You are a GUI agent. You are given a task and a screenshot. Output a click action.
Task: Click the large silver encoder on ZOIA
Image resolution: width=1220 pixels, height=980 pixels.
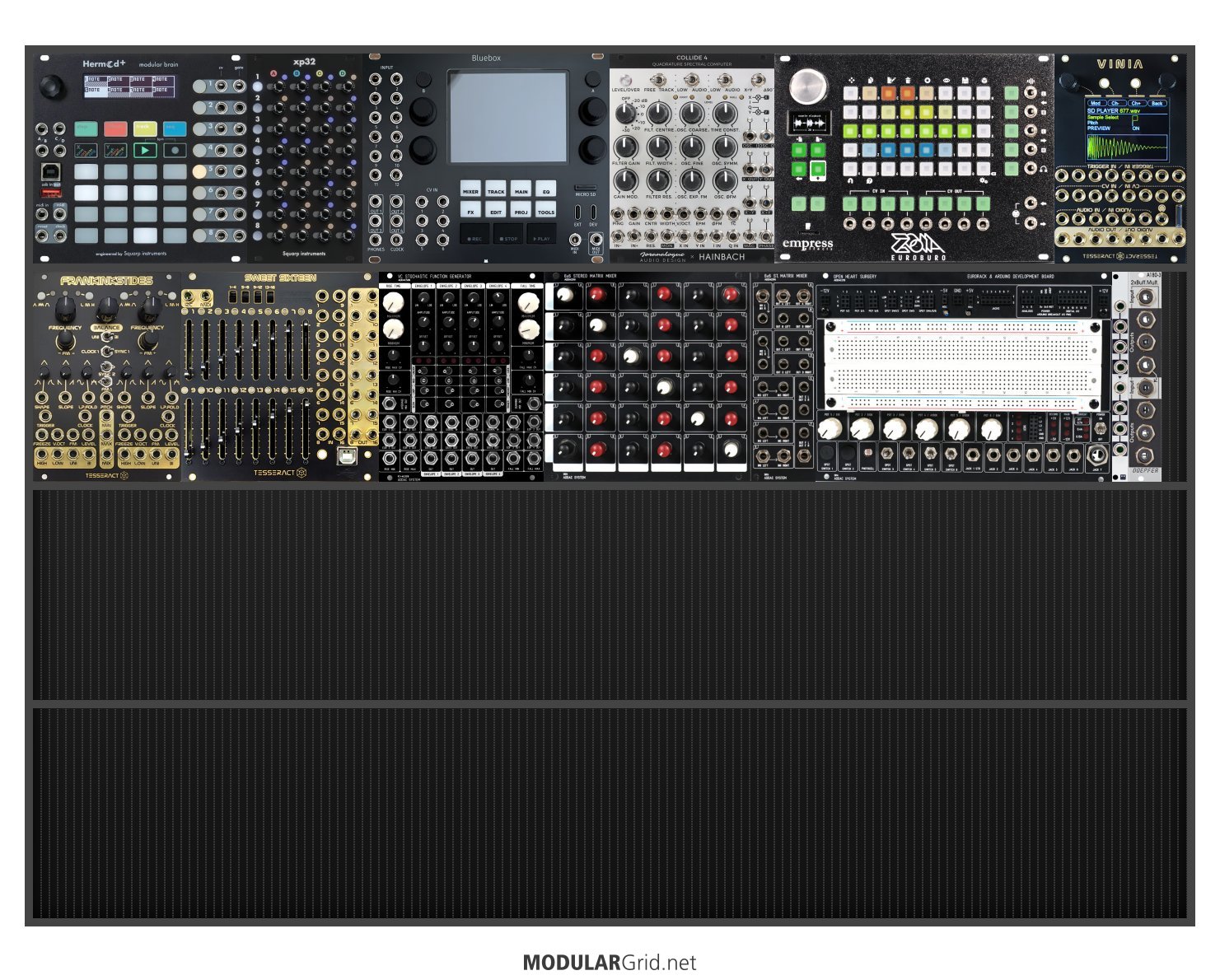tap(807, 85)
